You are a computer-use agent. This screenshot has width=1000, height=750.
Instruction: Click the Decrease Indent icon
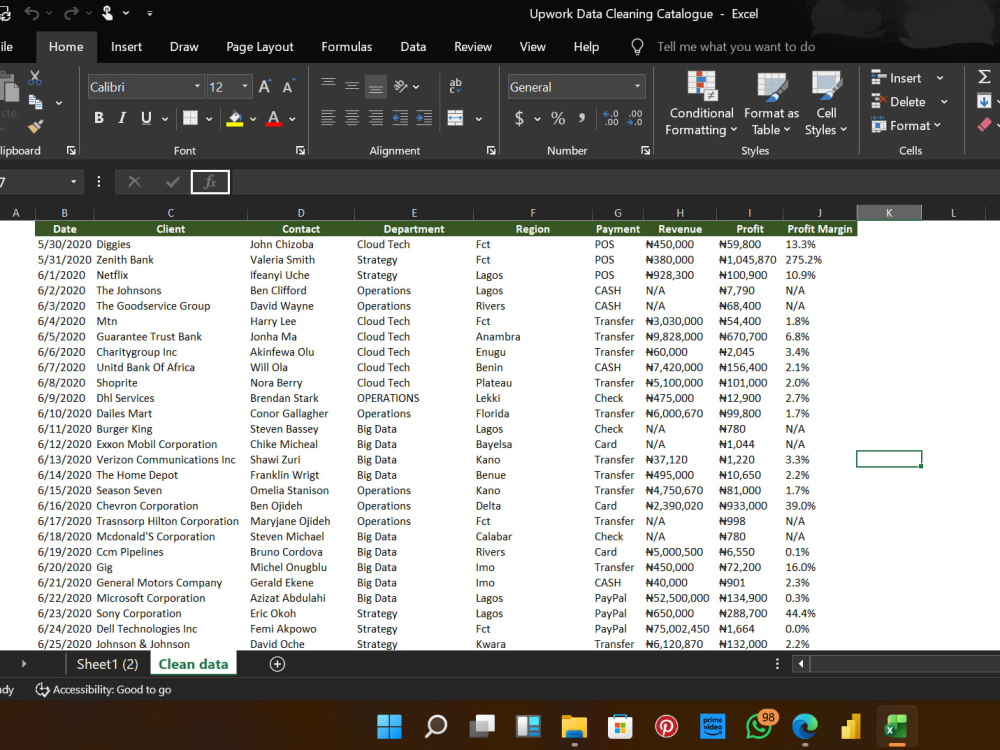(400, 117)
